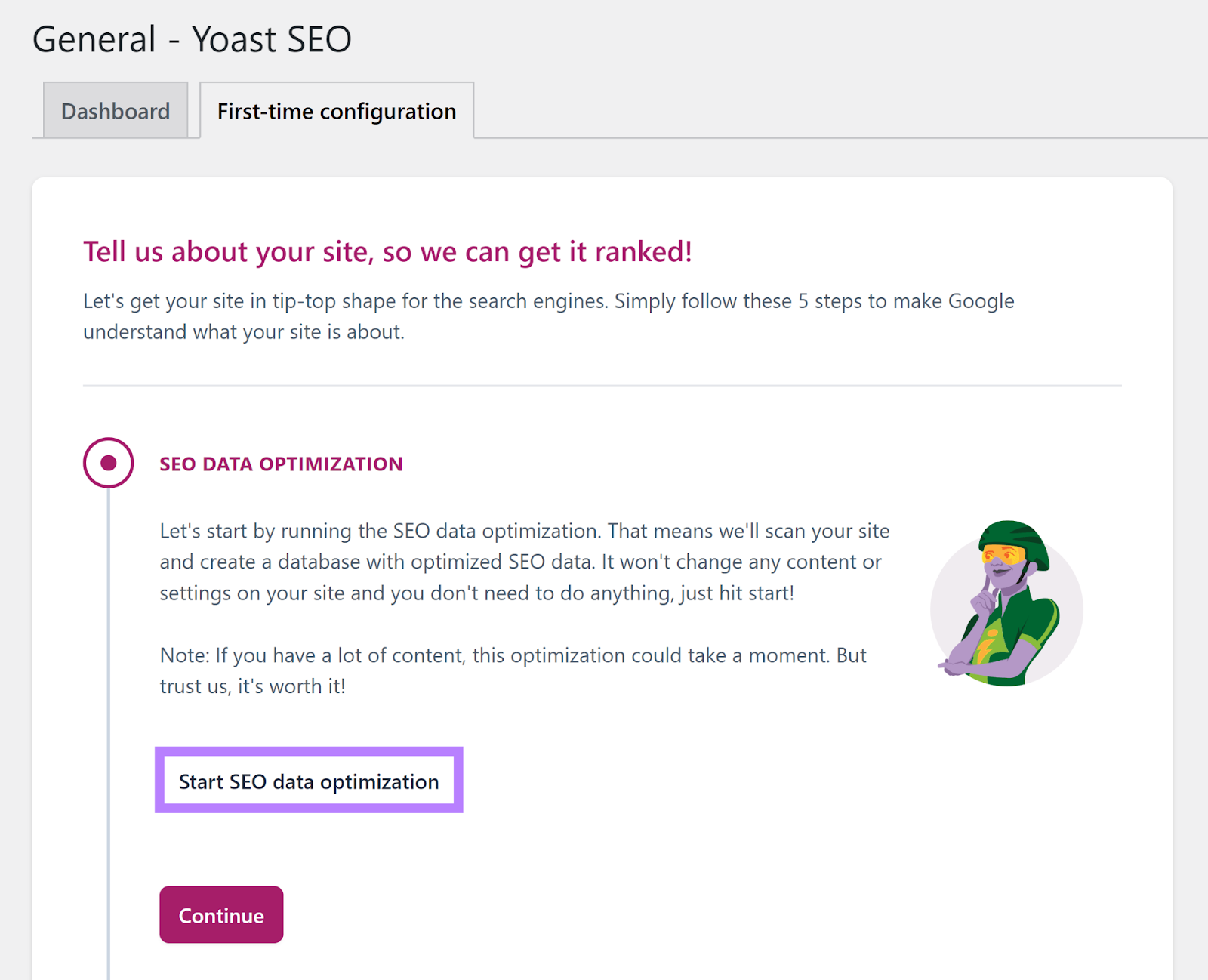
Task: Click the horizontal divider under the intro text
Action: coord(602,384)
